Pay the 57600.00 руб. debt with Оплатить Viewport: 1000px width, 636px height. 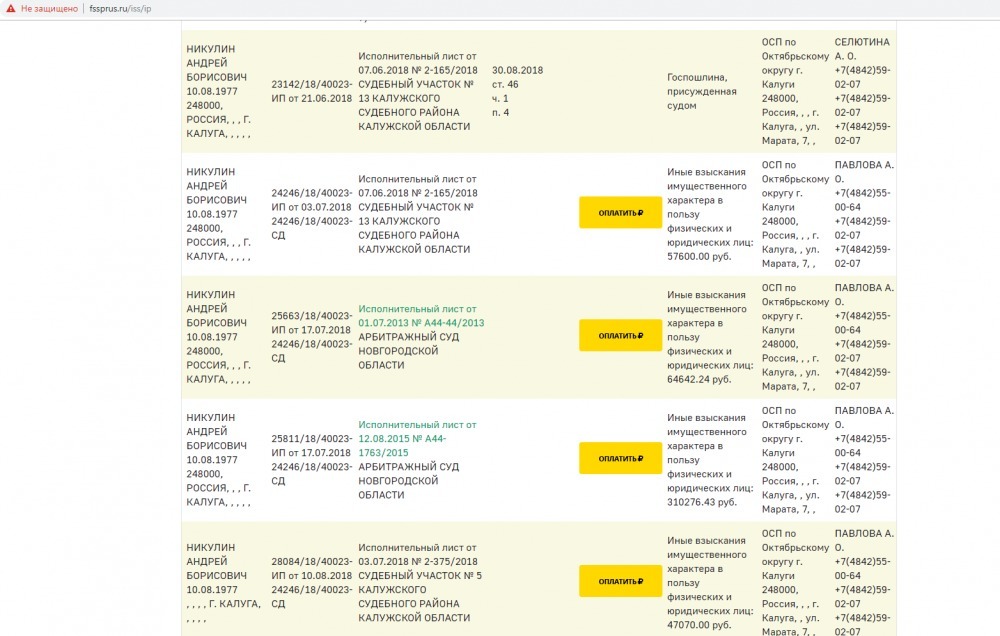point(620,212)
